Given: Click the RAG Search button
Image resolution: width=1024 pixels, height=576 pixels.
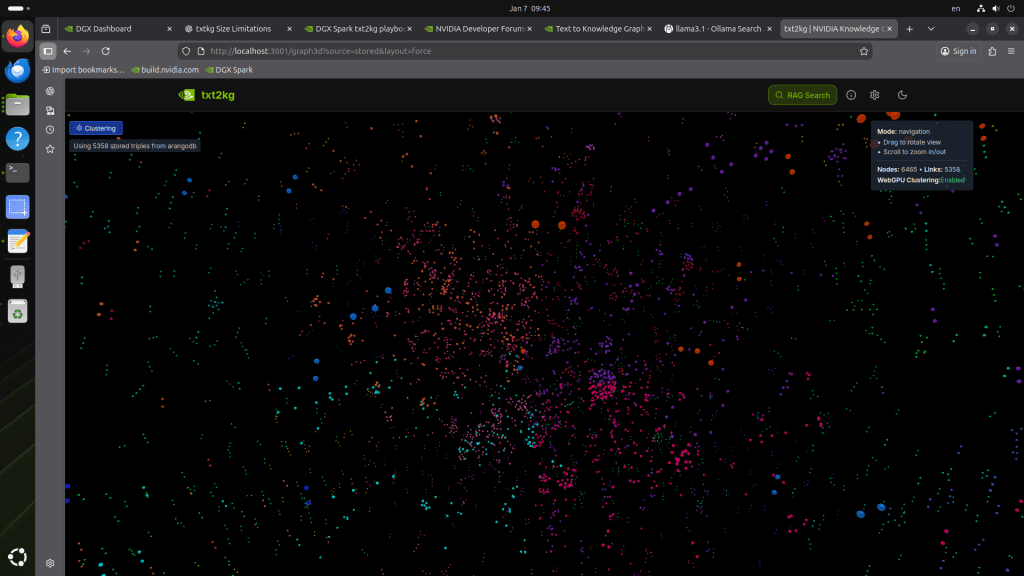Looking at the screenshot, I should click(802, 95).
